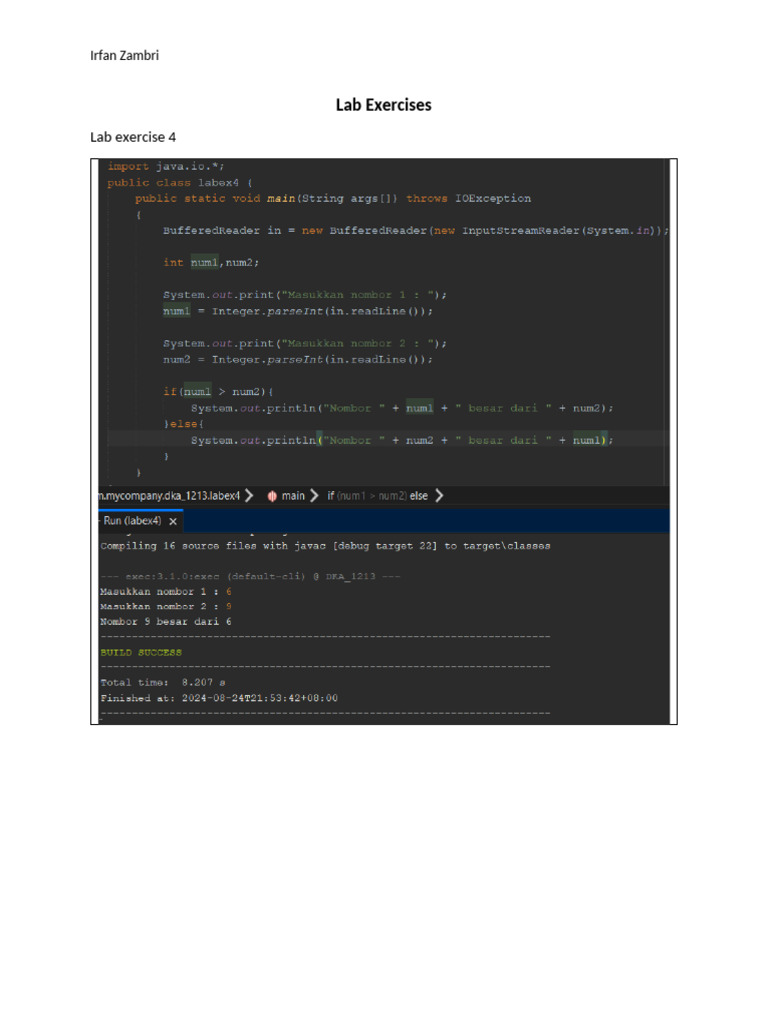Close the Run (labex4) output tab

[x=173, y=521]
